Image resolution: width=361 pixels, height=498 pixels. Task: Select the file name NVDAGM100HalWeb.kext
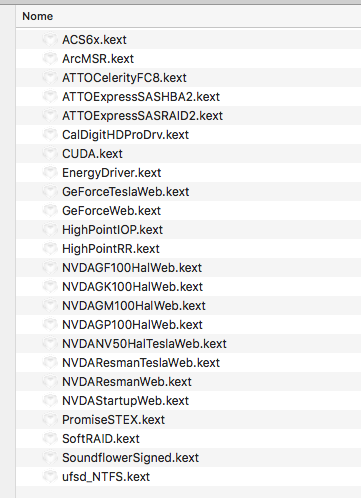click(134, 306)
